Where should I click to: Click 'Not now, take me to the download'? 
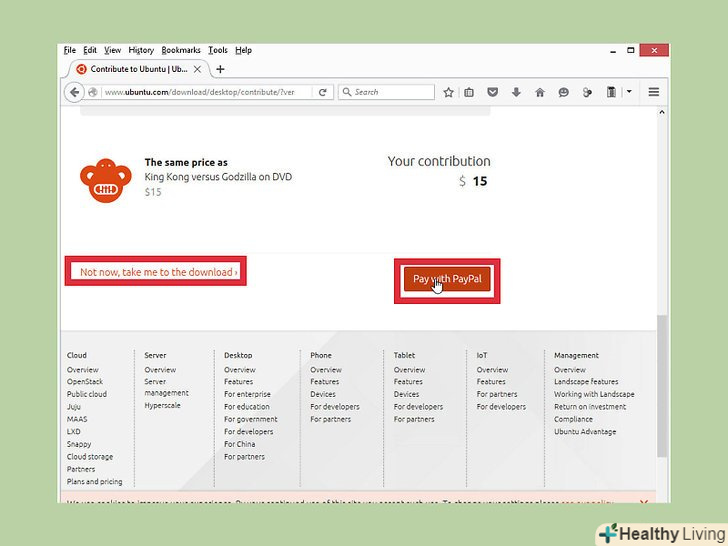(x=159, y=272)
